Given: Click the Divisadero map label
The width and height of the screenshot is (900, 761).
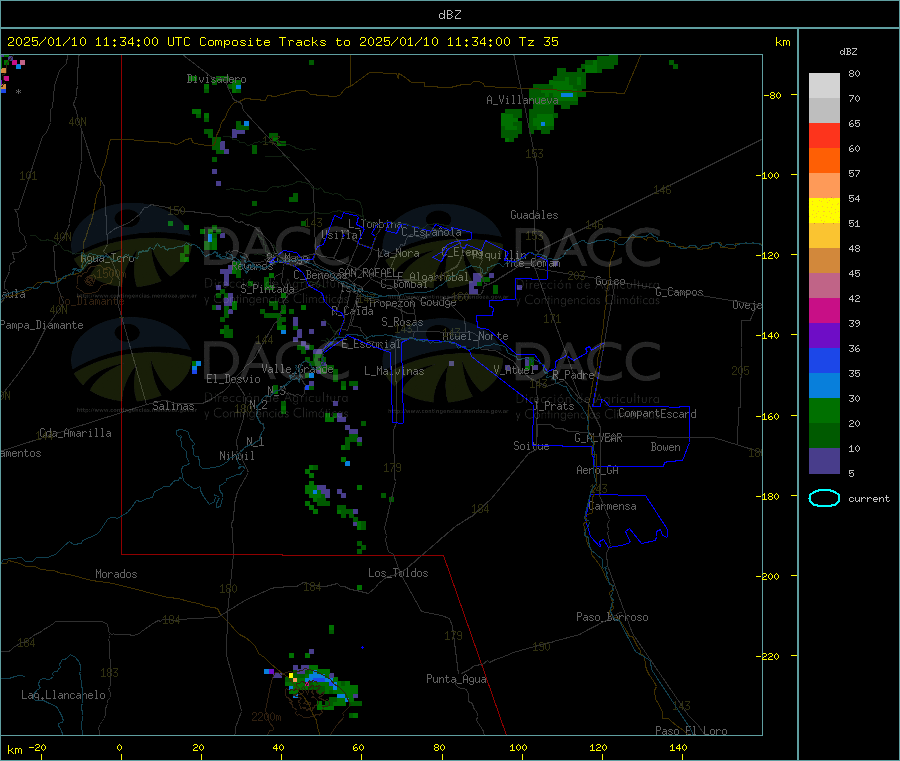Looking at the screenshot, I should coord(217,79).
